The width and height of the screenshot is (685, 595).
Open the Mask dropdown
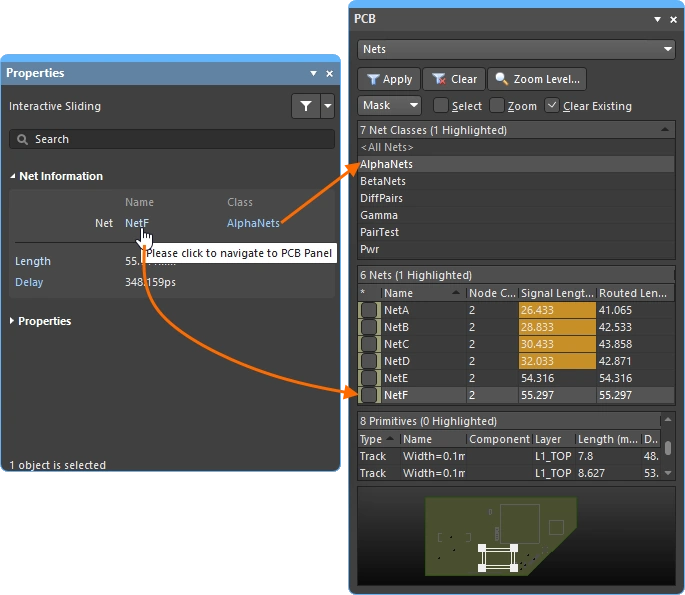(x=389, y=105)
